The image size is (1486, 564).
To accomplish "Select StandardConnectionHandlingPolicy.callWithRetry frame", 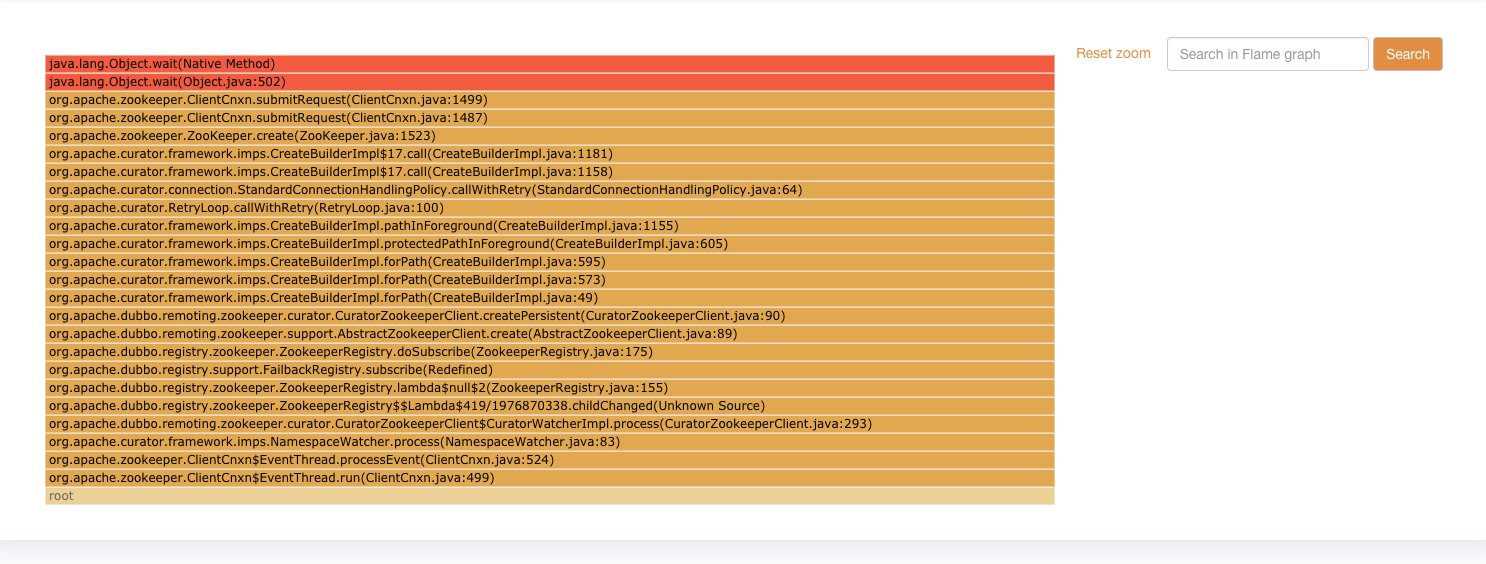I will tap(550, 190).
